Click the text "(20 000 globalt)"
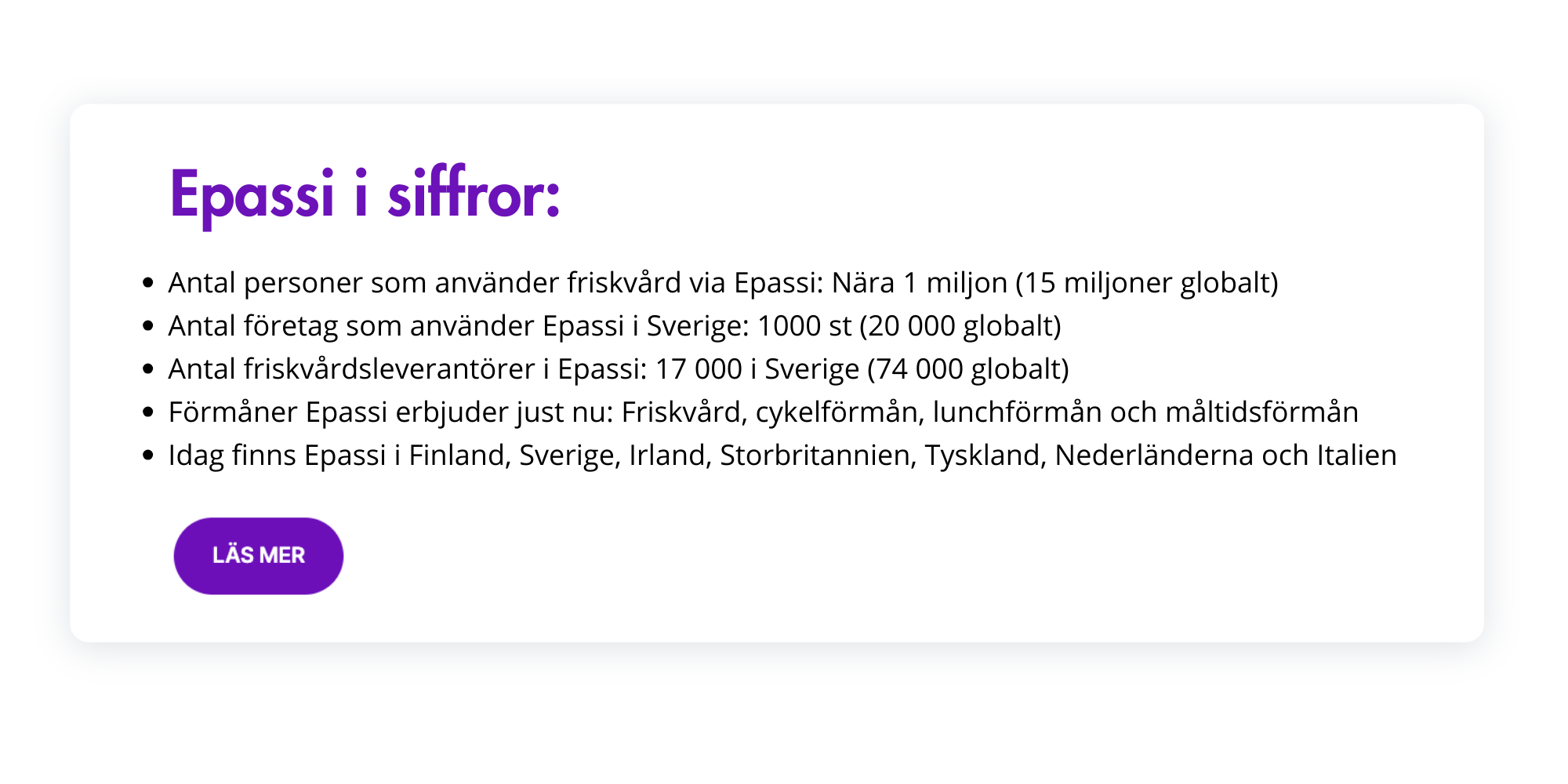This screenshot has height=784, width=1568. tap(960, 326)
